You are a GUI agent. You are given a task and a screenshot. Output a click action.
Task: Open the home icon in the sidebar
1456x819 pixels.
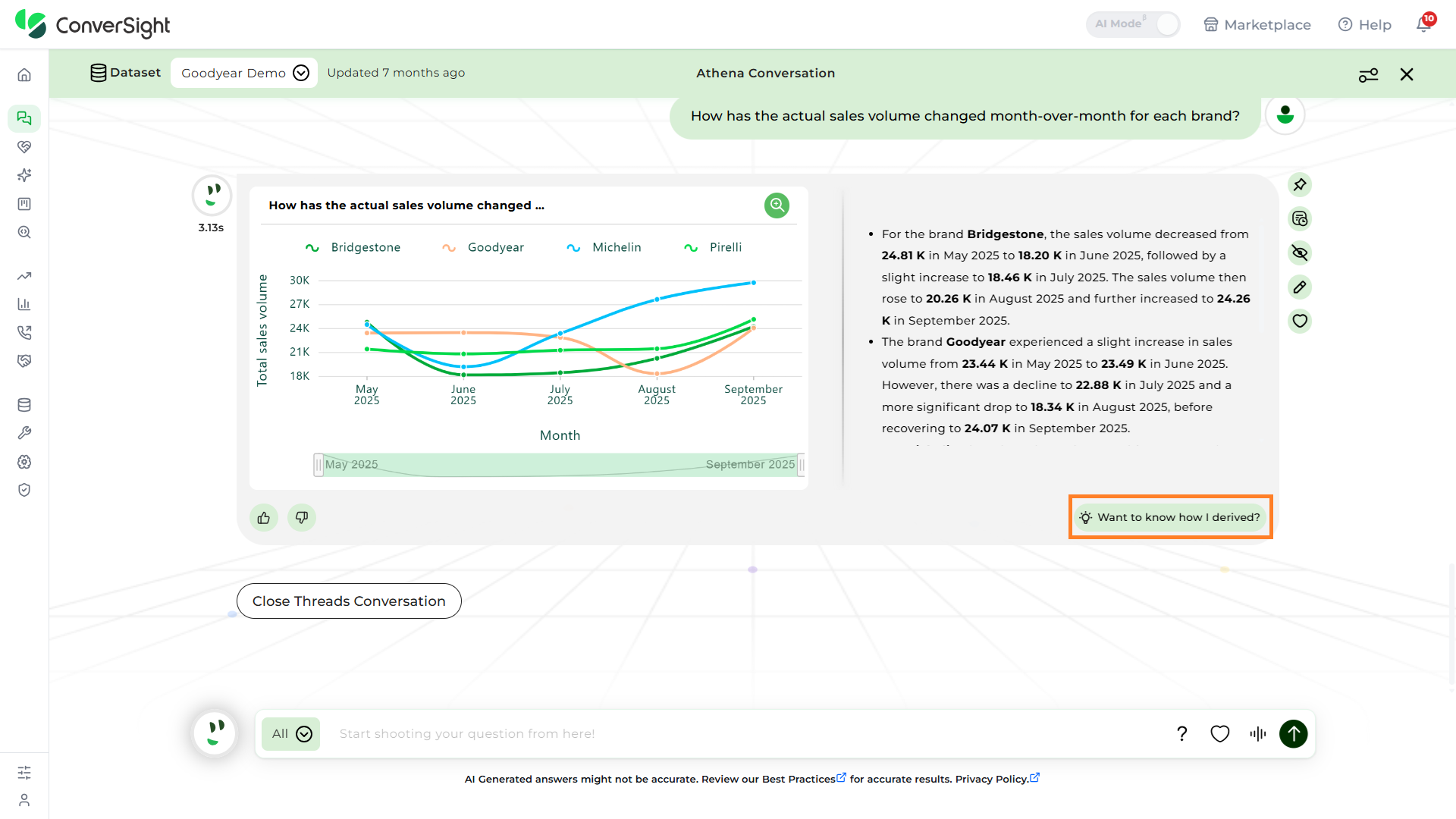(x=24, y=75)
